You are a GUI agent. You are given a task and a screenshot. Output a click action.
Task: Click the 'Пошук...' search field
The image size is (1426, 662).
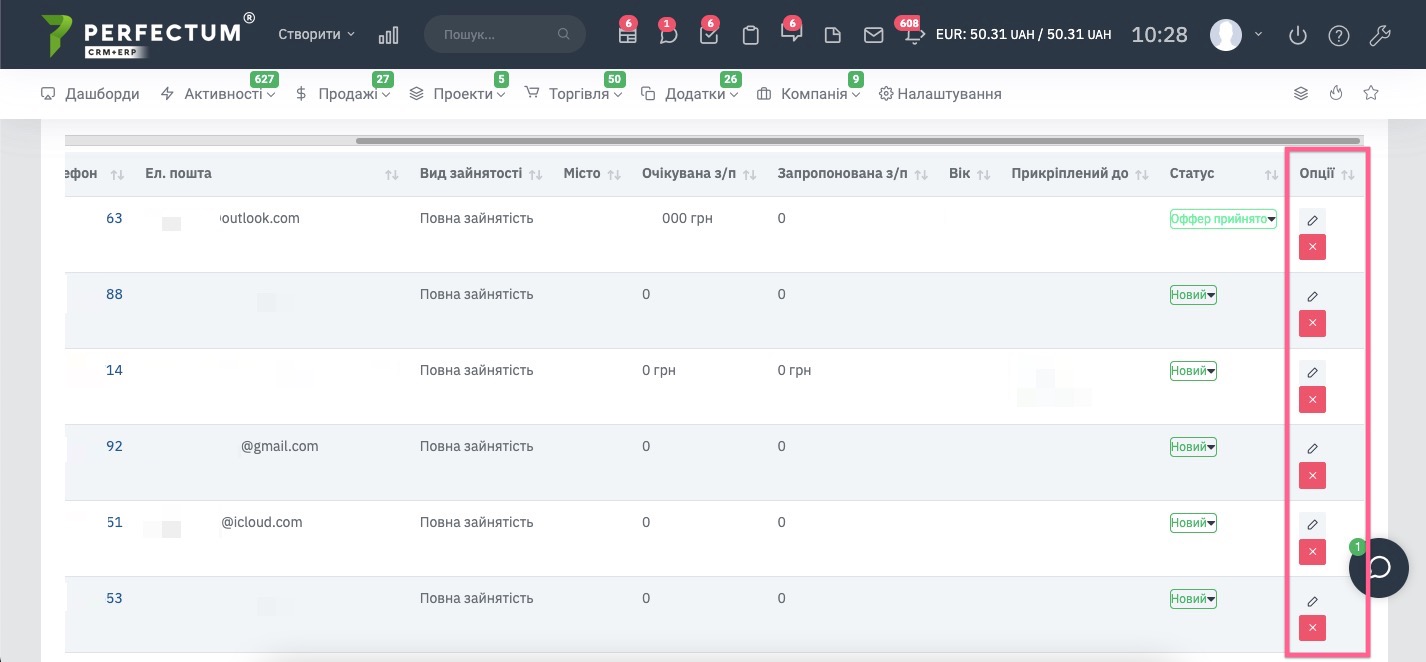pyautogui.click(x=497, y=34)
